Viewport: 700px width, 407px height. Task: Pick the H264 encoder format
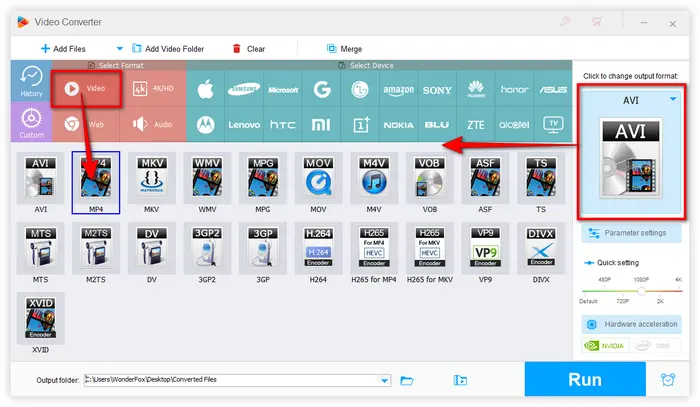[318, 253]
